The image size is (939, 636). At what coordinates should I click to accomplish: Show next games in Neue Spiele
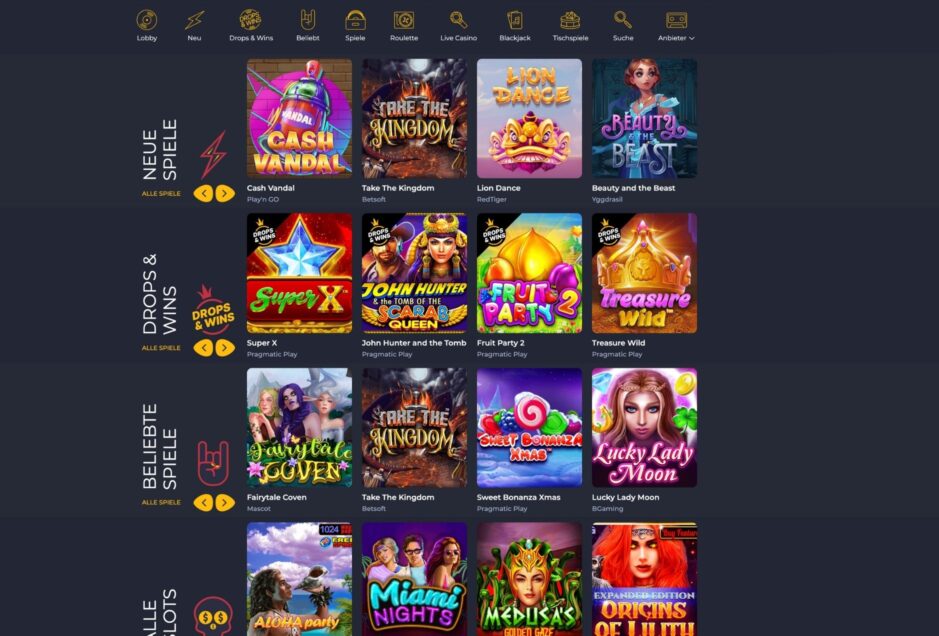(x=225, y=193)
